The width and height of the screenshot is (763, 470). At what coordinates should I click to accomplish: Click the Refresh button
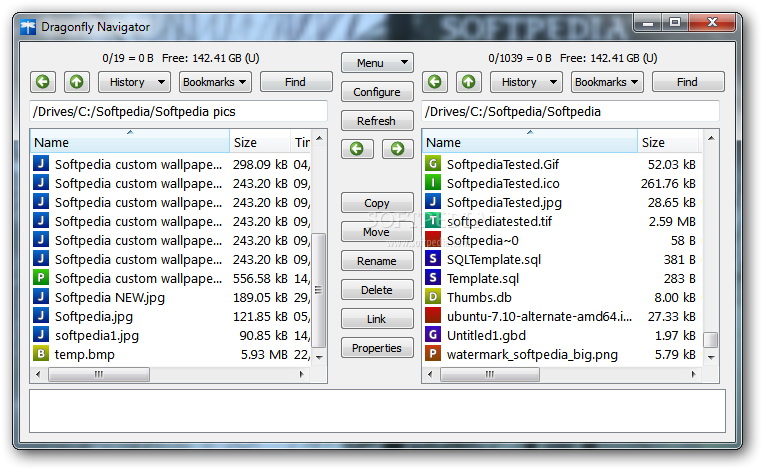point(377,120)
